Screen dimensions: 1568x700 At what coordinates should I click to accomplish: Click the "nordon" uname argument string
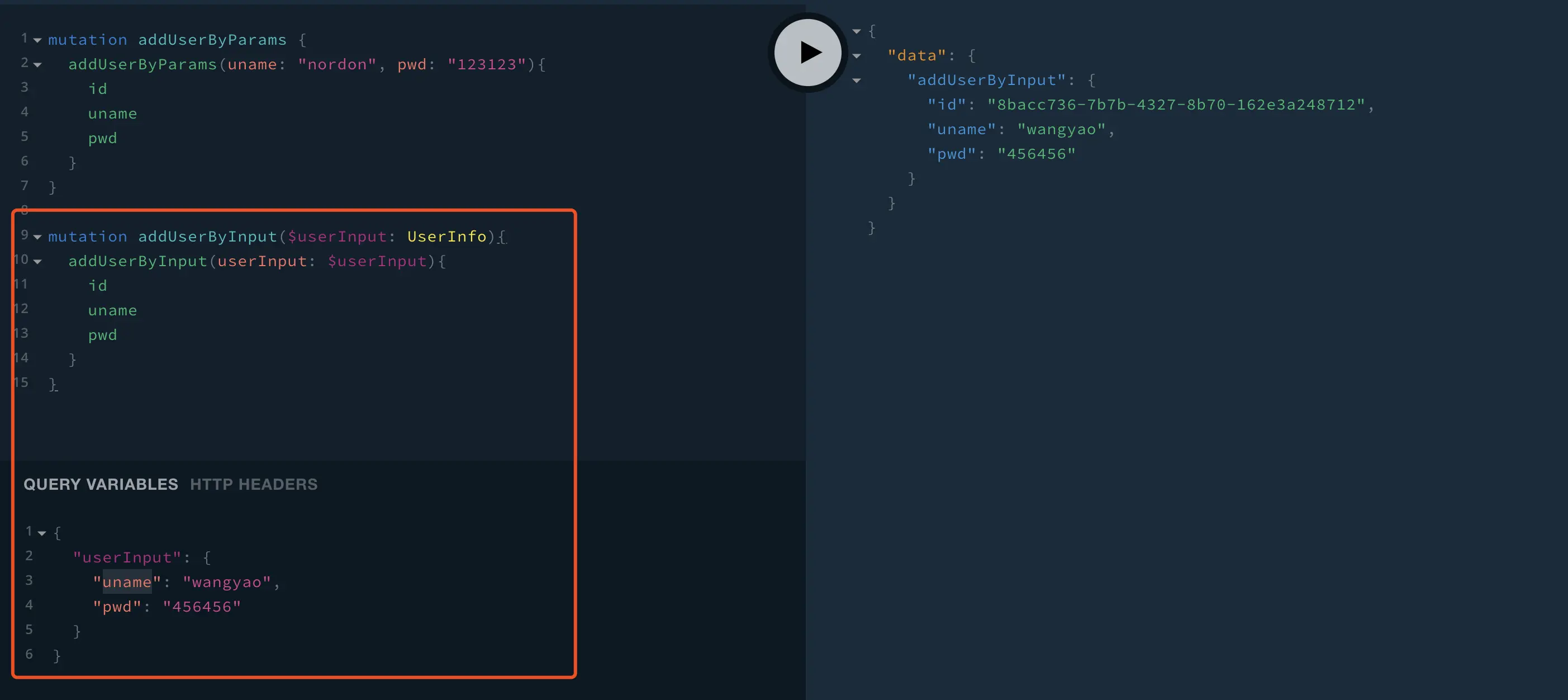(x=336, y=65)
